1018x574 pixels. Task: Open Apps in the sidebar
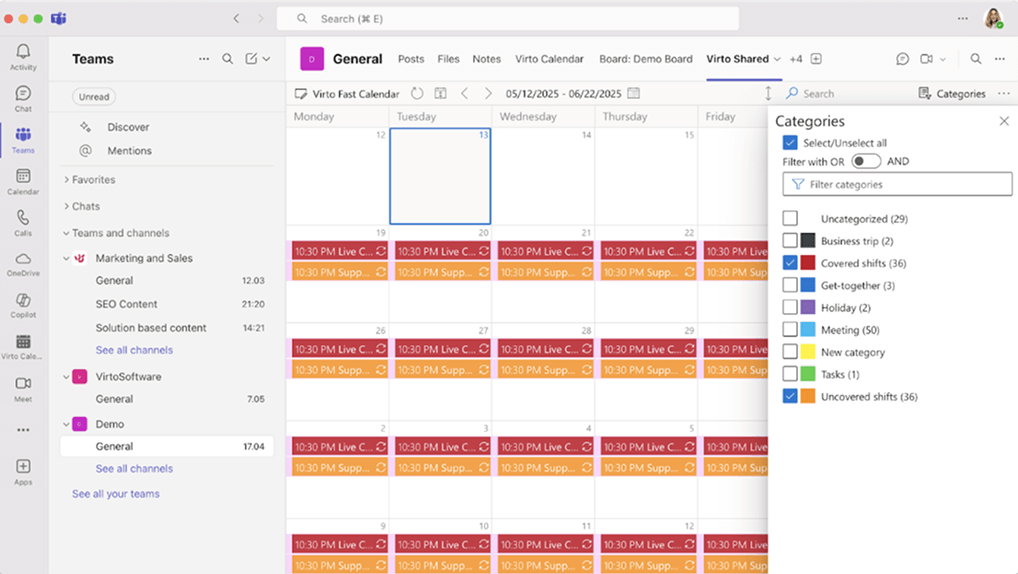tap(23, 472)
